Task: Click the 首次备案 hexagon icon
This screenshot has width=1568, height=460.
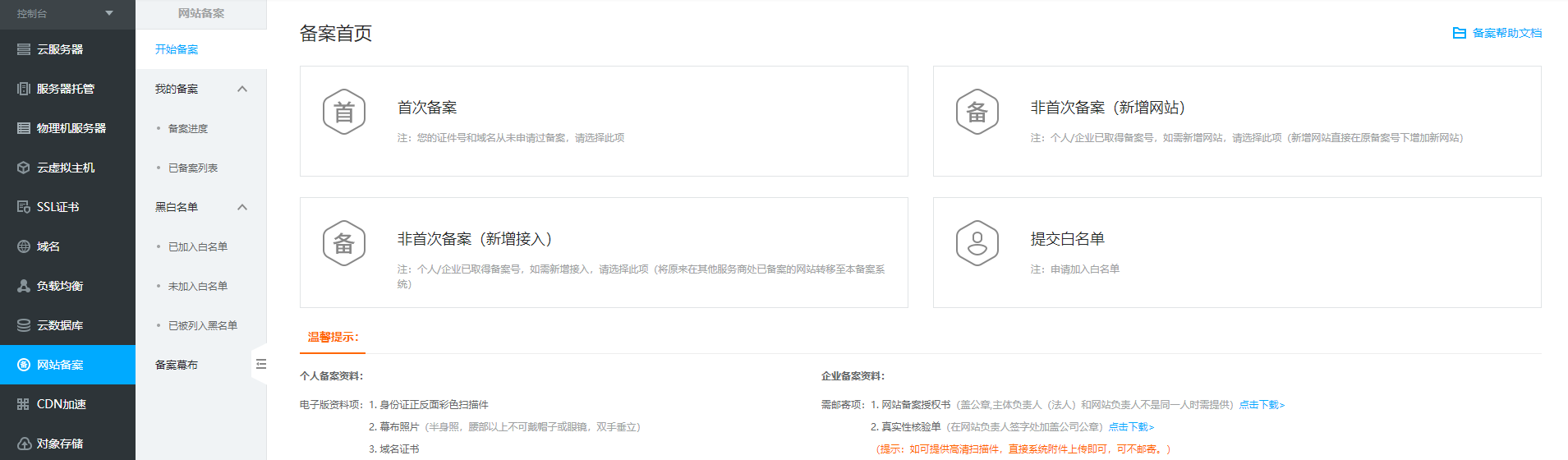Action: point(344,113)
